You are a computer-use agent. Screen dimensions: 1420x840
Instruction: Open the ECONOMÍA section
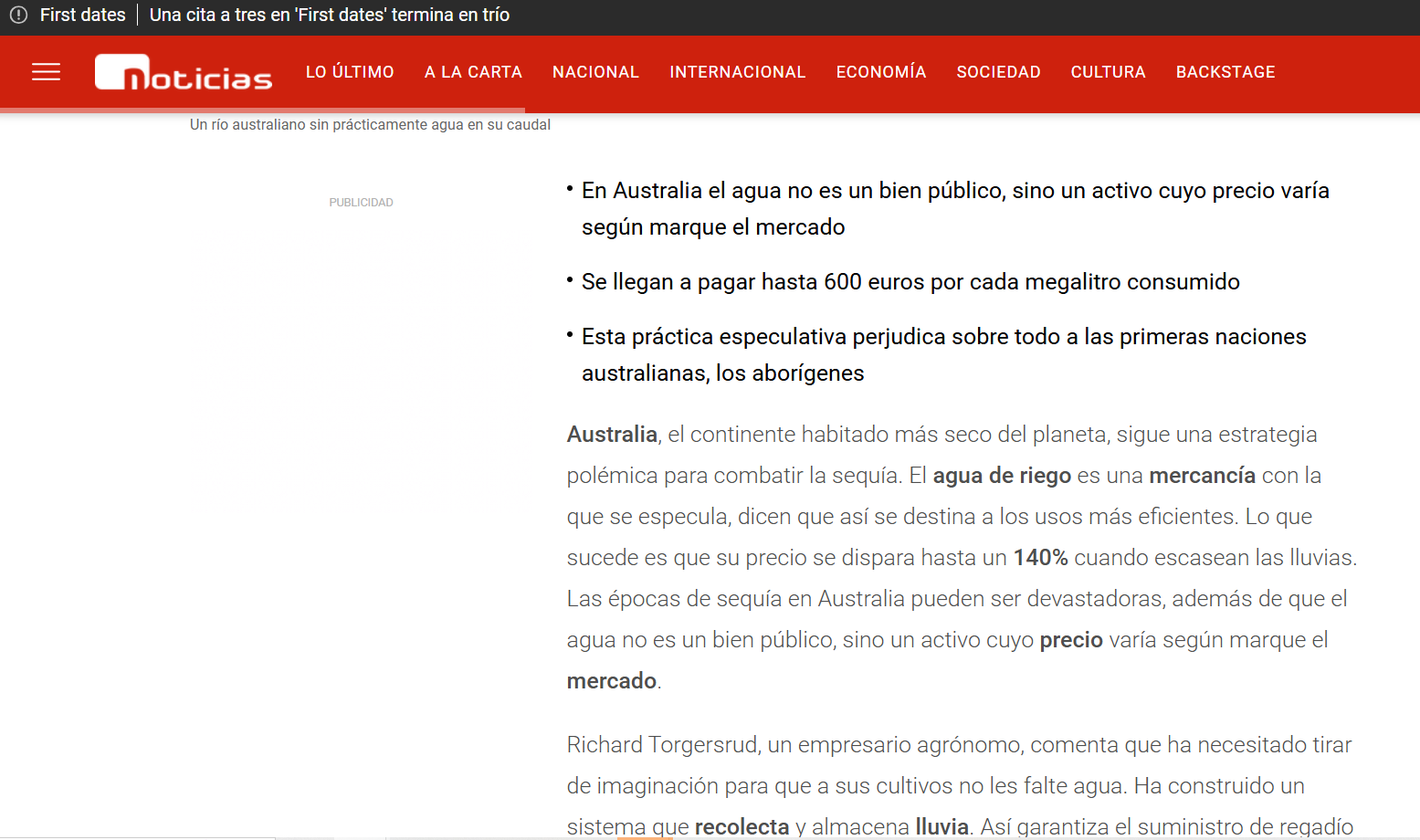pos(881,72)
